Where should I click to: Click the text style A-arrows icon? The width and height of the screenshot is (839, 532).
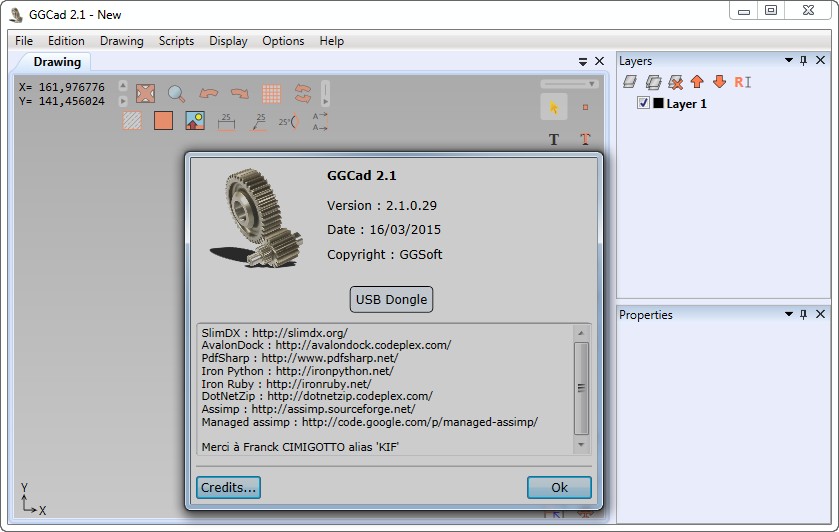click(319, 121)
